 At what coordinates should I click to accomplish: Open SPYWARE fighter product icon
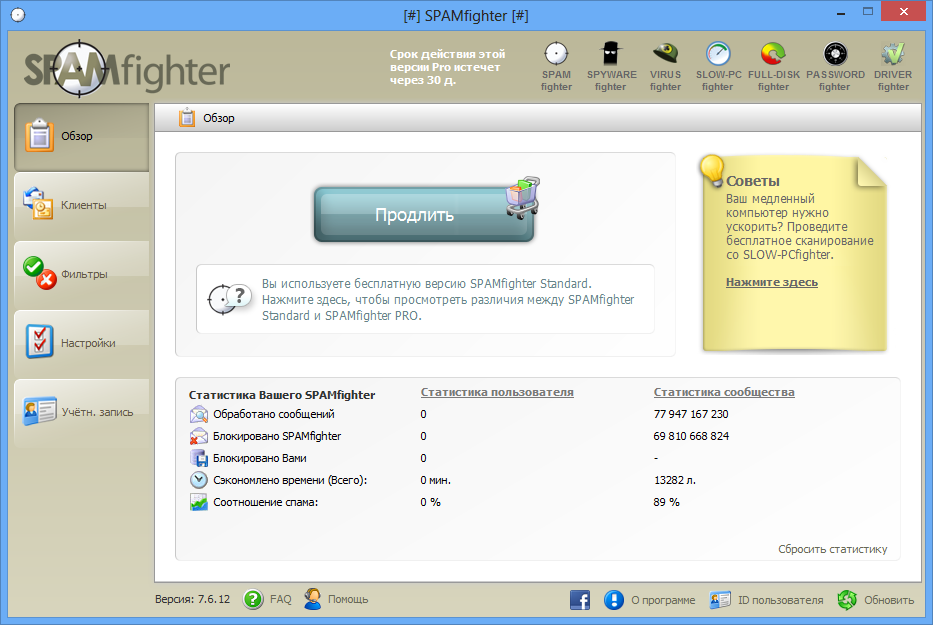click(611, 66)
